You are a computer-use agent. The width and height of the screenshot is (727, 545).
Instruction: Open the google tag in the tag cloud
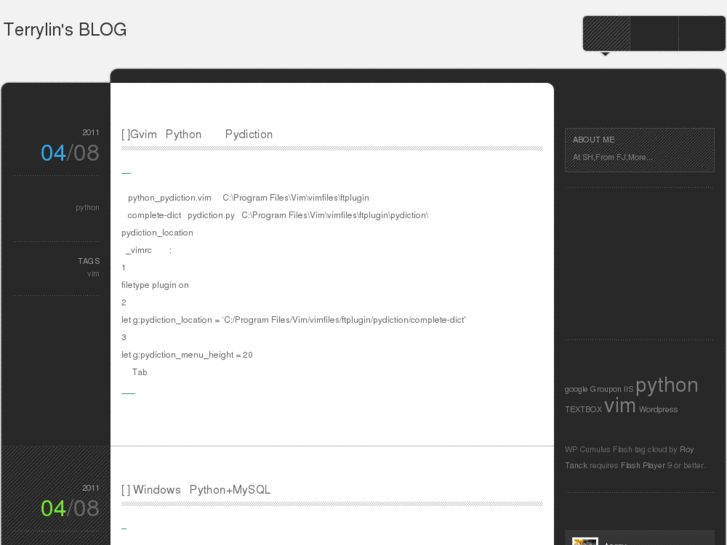coord(576,389)
